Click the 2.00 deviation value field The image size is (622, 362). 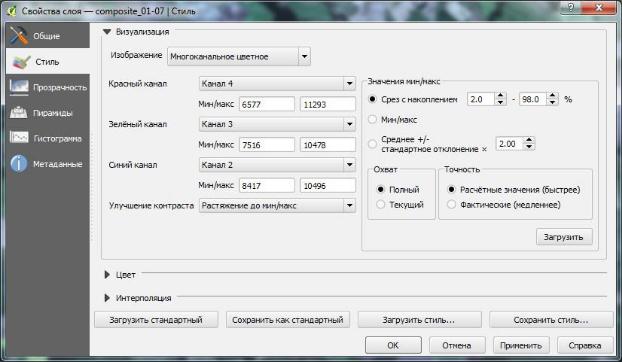tap(510, 144)
